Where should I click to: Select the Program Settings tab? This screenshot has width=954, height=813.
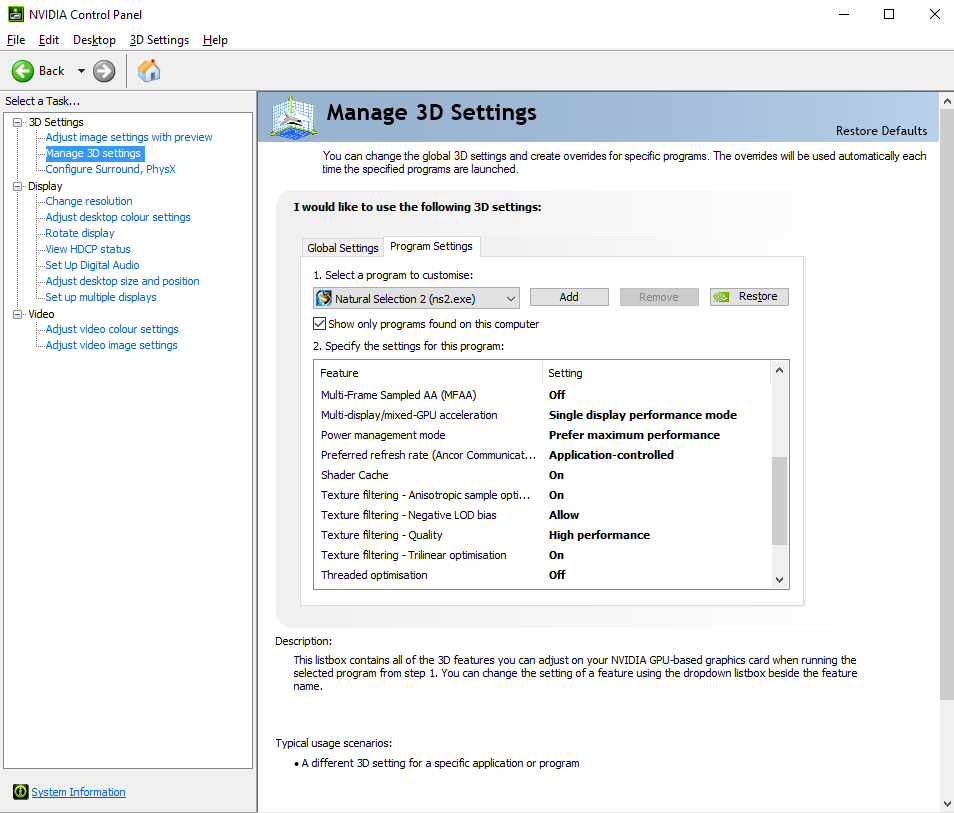coord(431,246)
